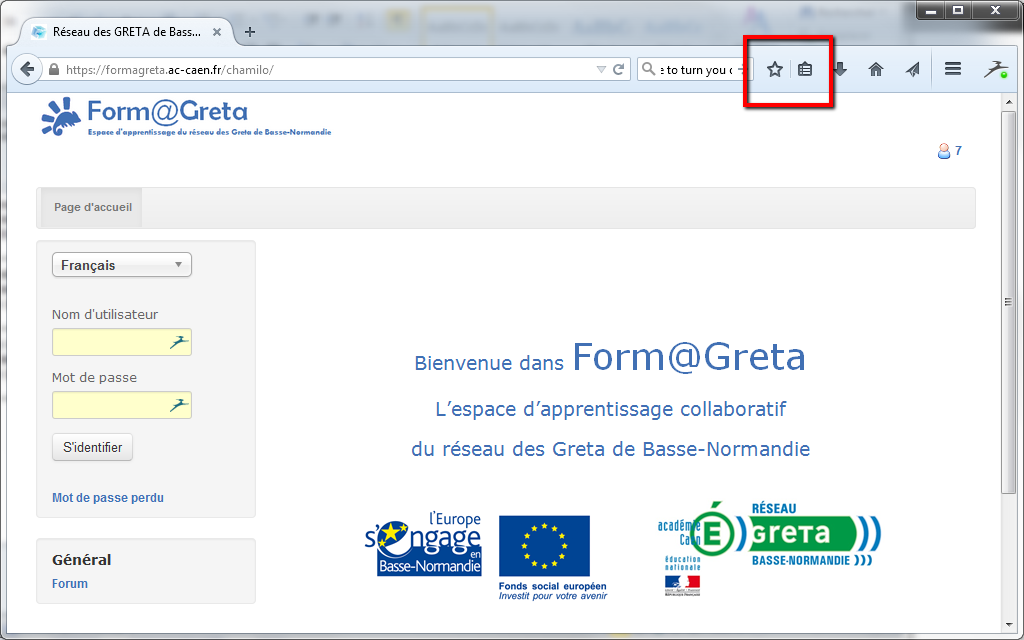
Task: Maximize the browser window
Action: tap(958, 10)
